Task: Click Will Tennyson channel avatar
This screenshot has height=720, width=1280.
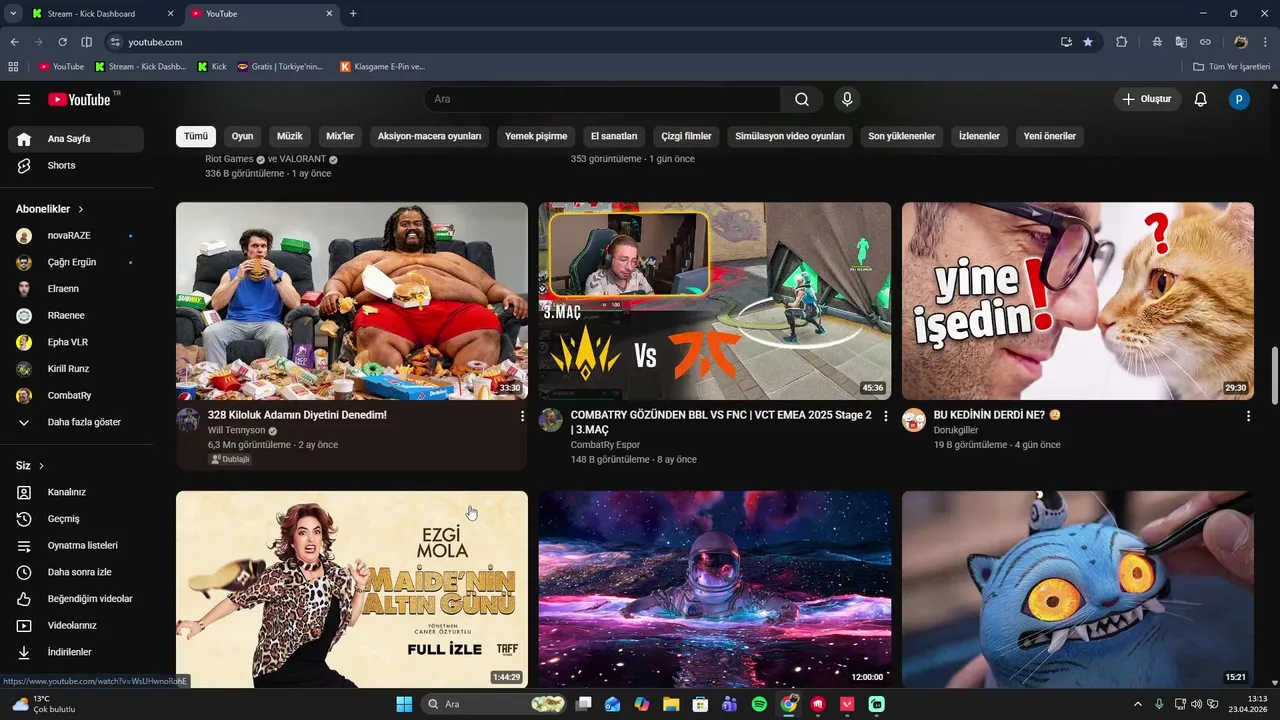Action: [x=188, y=420]
